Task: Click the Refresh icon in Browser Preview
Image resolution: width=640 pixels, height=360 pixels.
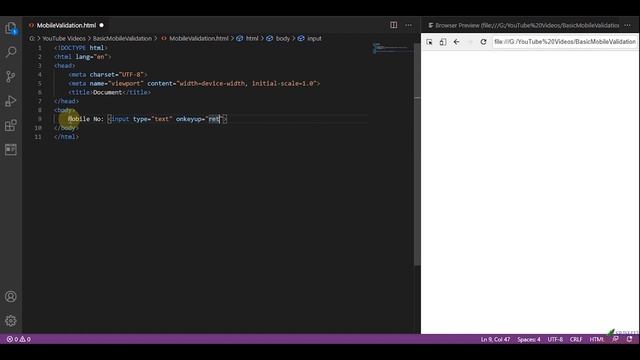Action: coord(483,42)
